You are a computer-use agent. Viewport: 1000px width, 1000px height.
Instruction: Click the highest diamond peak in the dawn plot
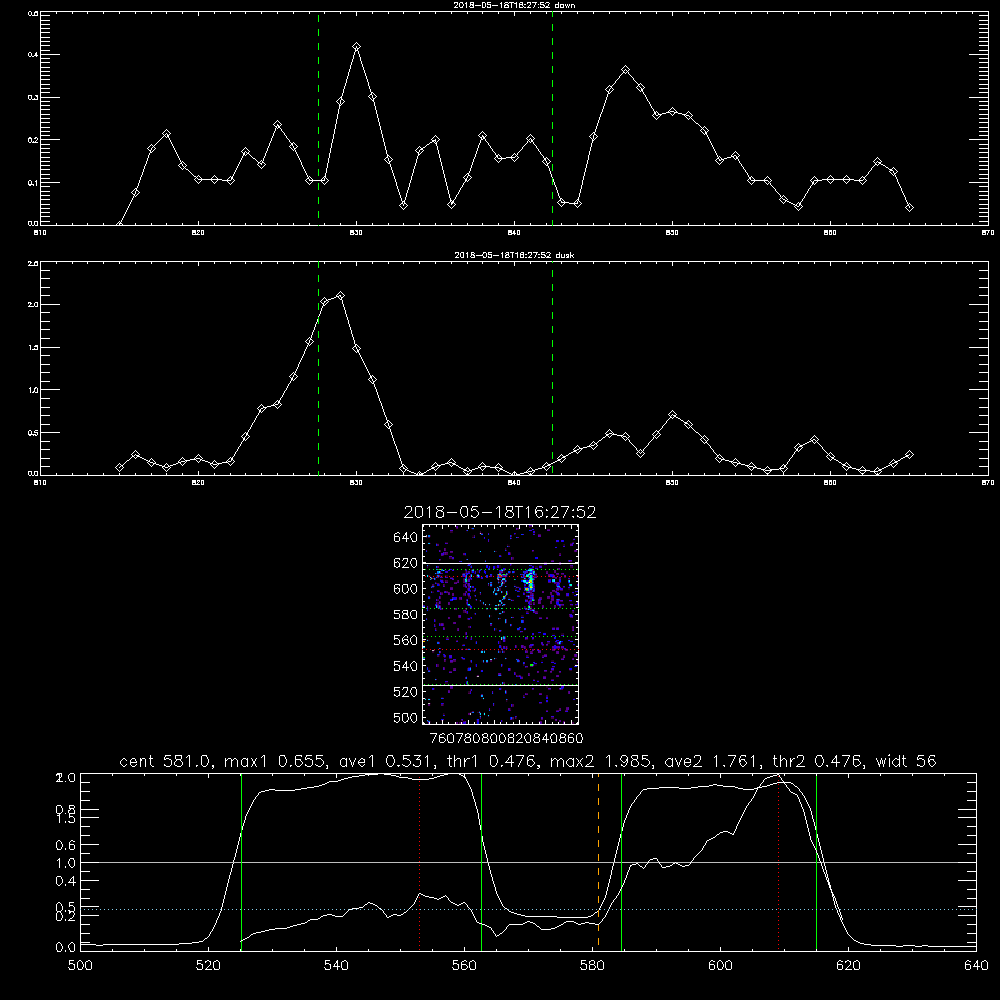357,47
